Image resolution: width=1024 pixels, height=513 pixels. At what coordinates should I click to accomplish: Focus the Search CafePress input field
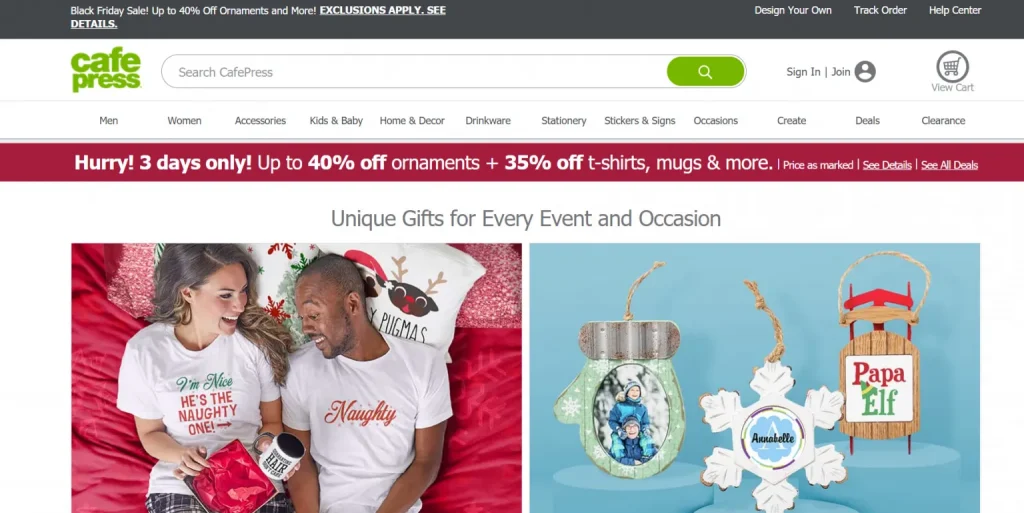click(x=414, y=72)
